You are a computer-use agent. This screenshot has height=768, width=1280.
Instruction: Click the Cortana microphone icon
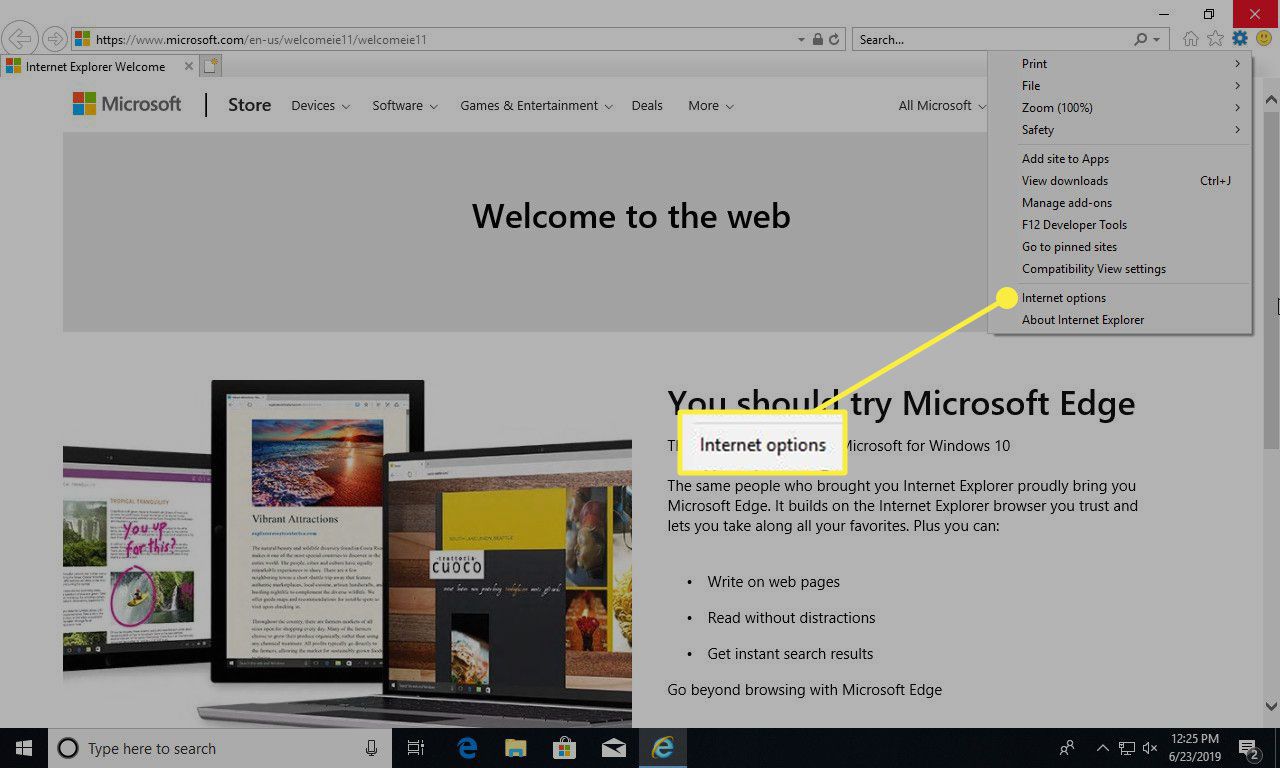click(x=372, y=748)
